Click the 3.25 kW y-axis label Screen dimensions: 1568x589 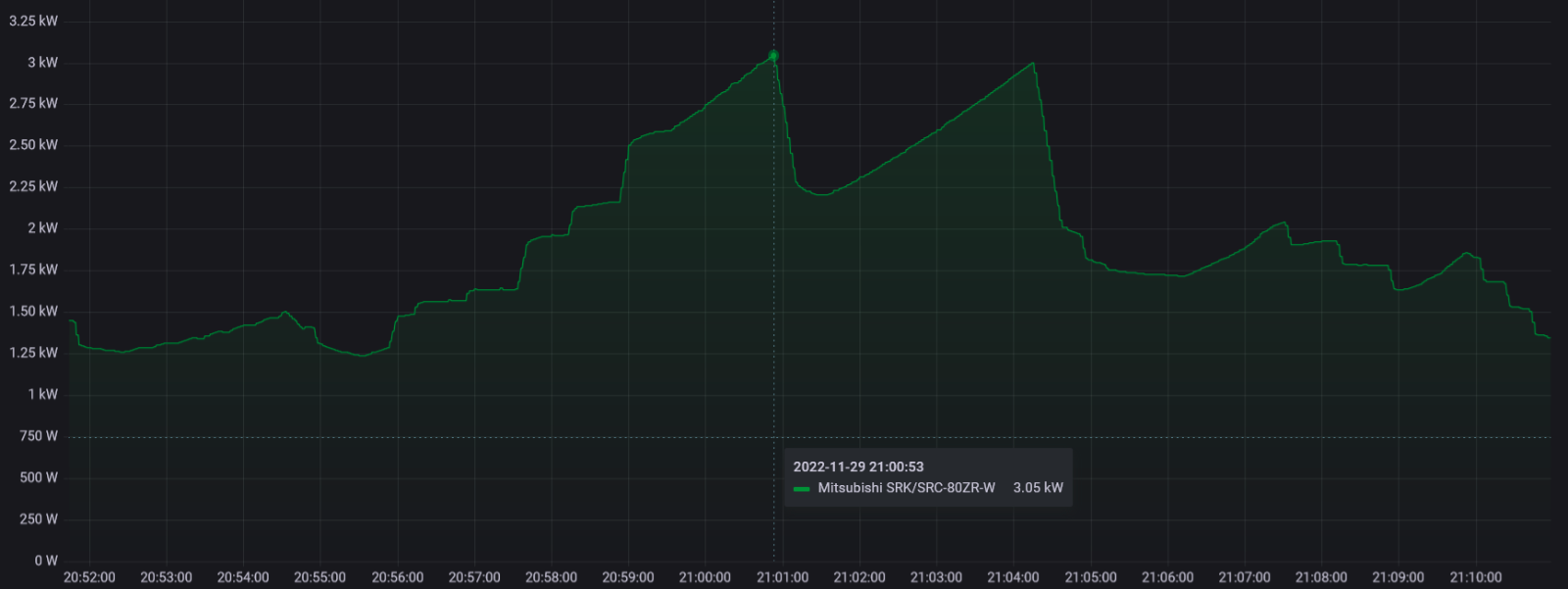[33, 21]
